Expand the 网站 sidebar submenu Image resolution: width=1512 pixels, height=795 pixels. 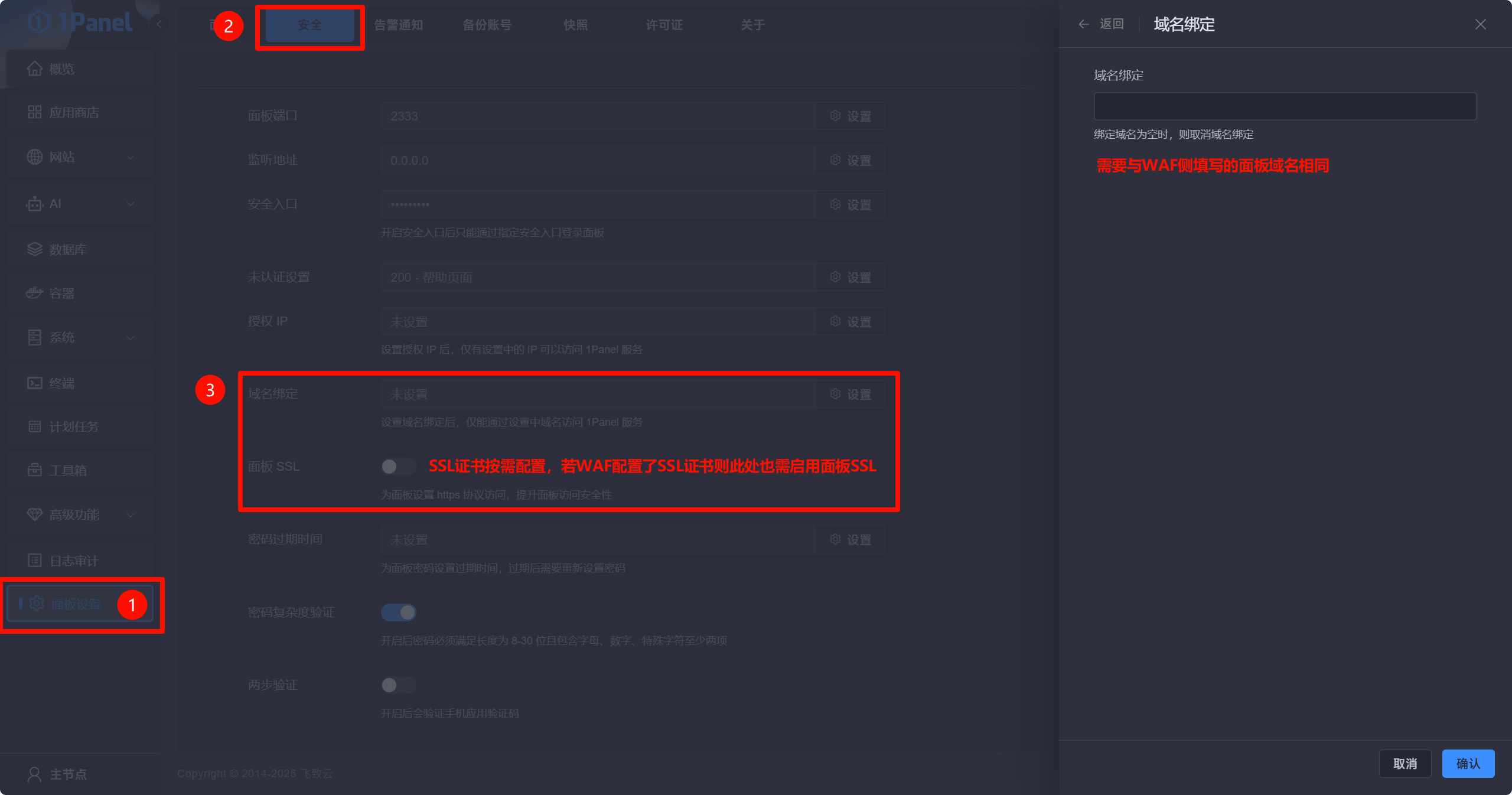pyautogui.click(x=131, y=157)
